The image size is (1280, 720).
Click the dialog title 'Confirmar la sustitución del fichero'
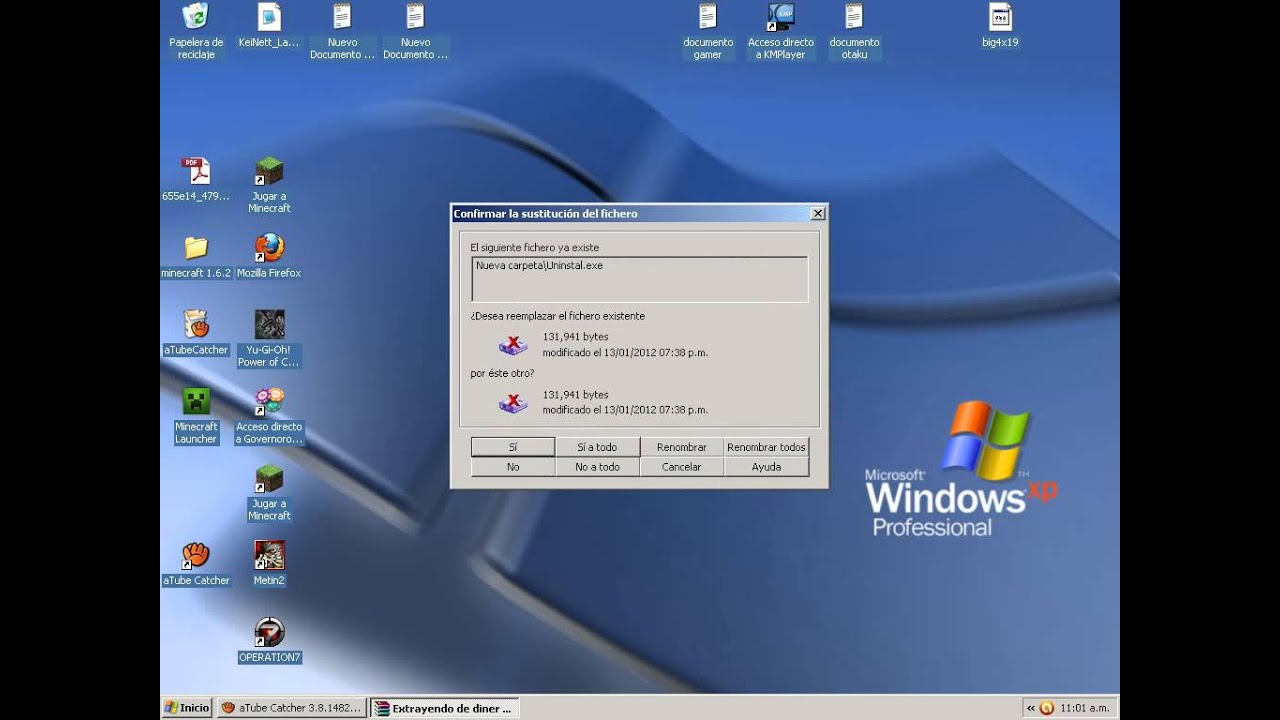tap(545, 214)
